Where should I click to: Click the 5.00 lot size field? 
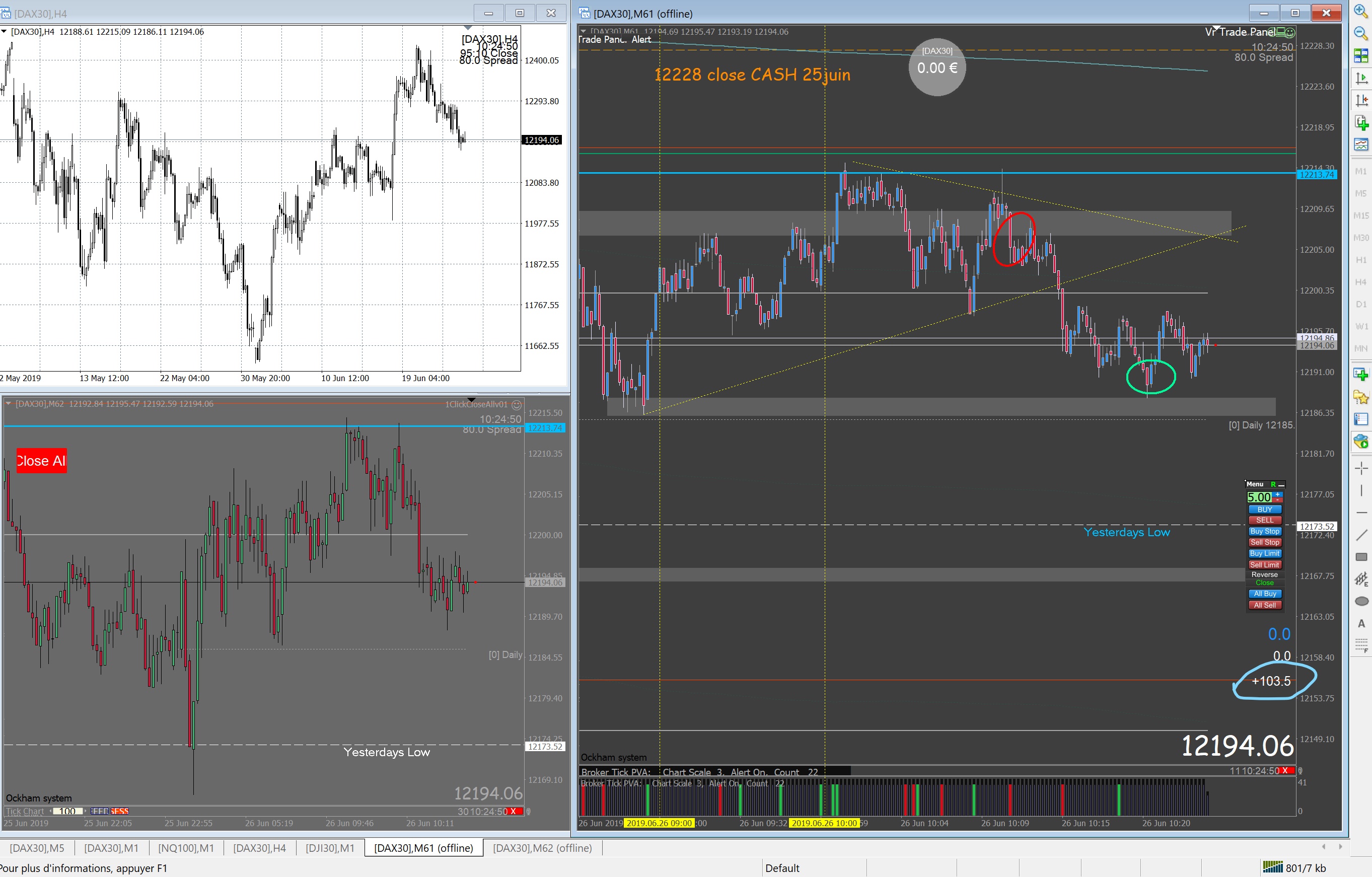click(1259, 497)
